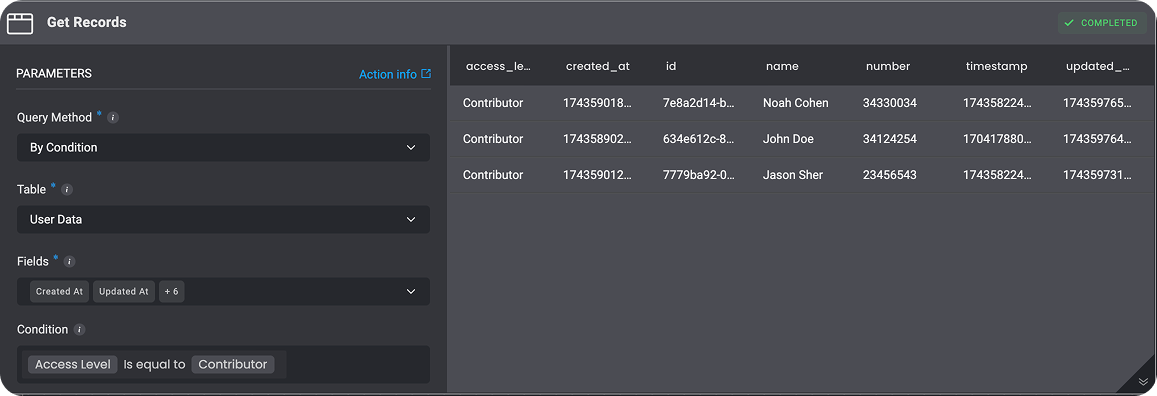Click info icon next to Table label

66,190
